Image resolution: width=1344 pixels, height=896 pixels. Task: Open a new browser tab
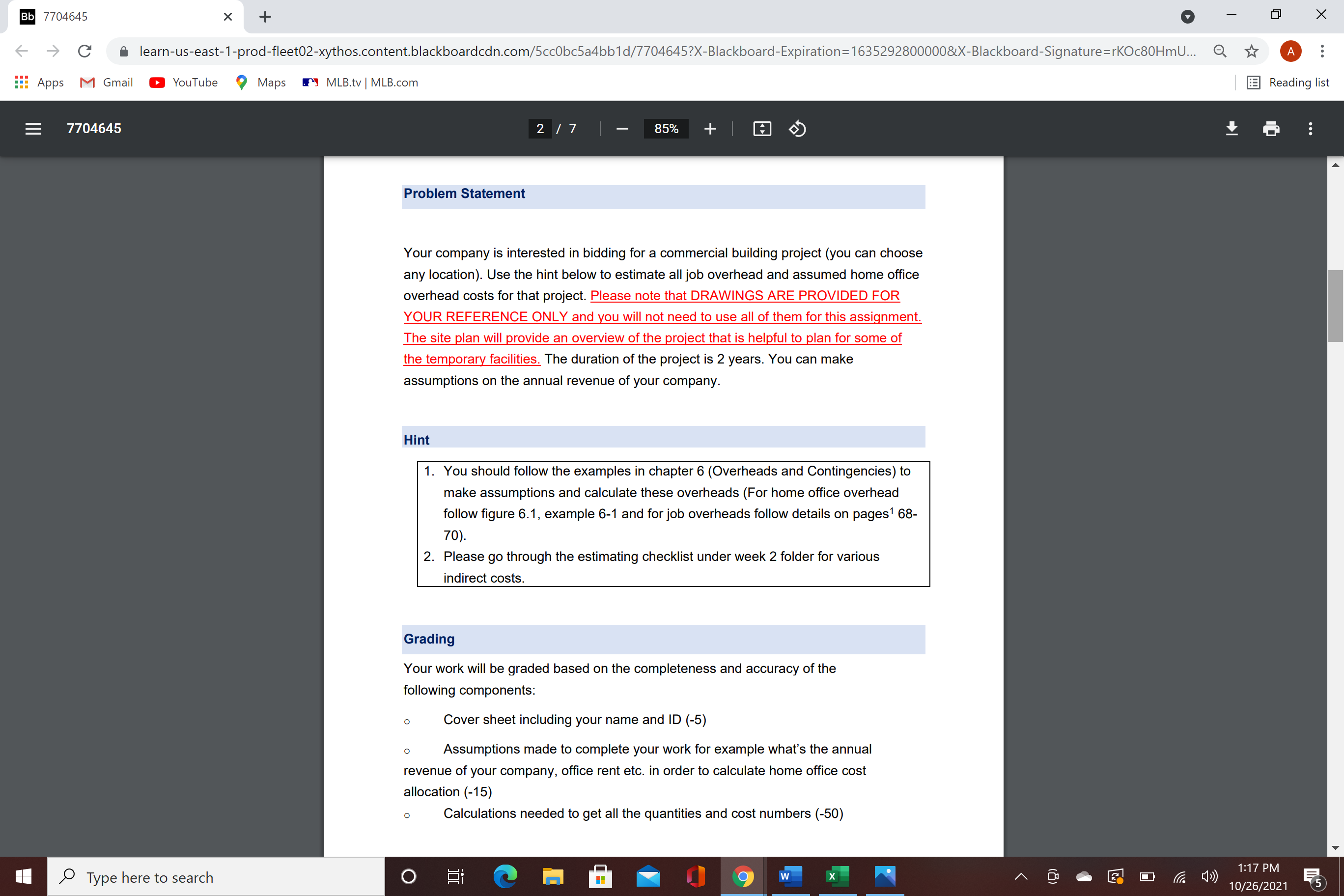click(265, 17)
